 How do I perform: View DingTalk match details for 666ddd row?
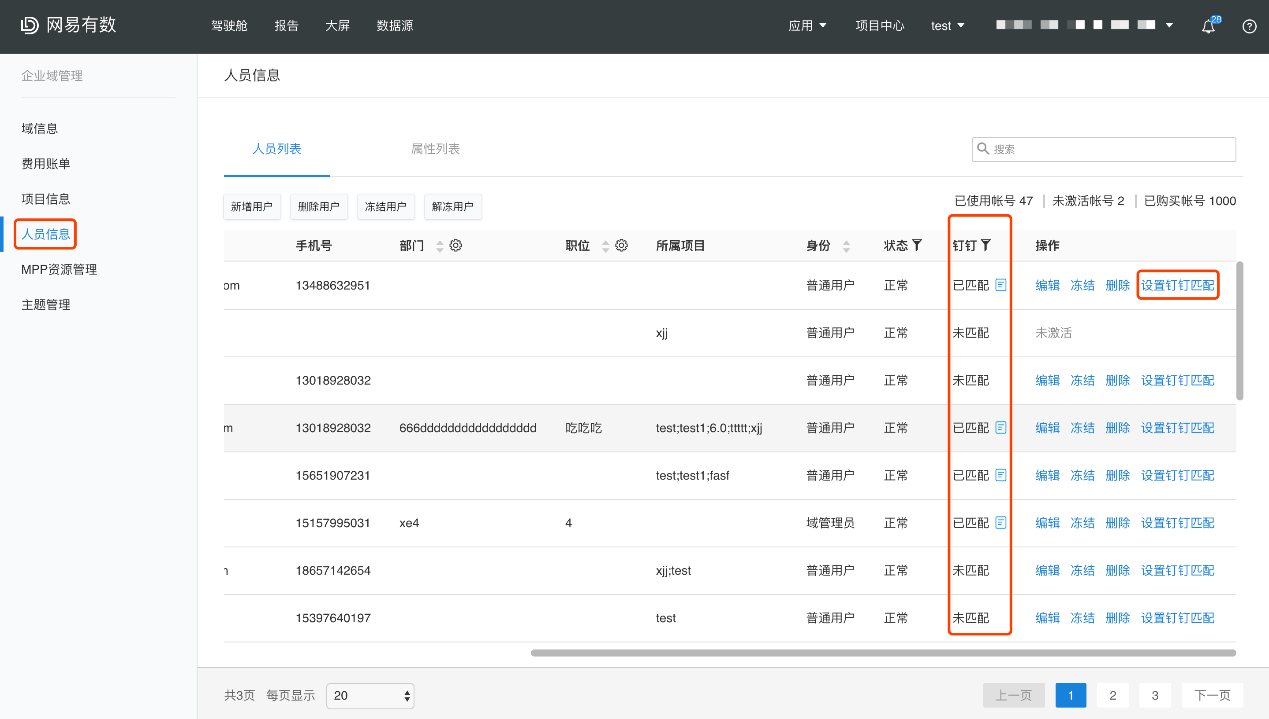point(1001,428)
